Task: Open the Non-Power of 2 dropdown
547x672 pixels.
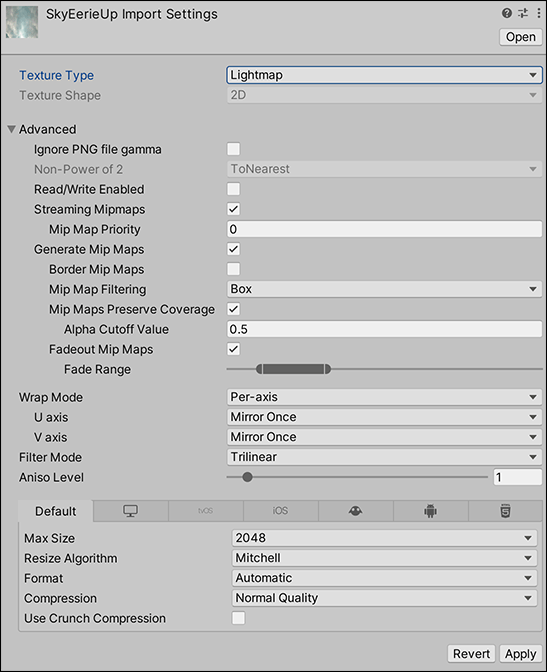Action: click(384, 169)
